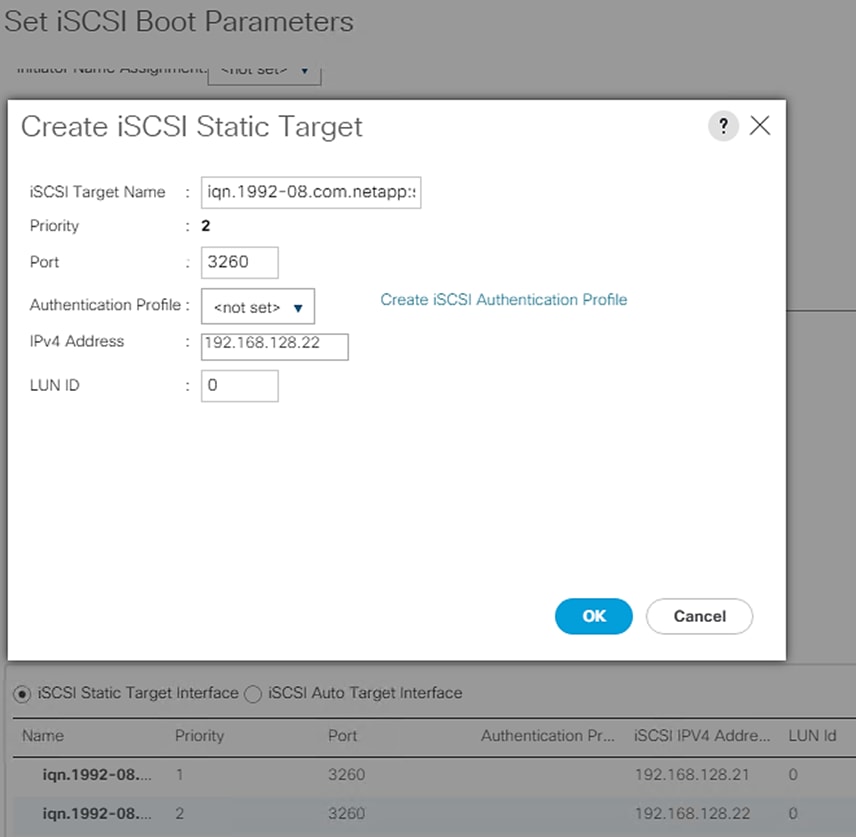856x837 pixels.
Task: Click the iSCSI Target Name field
Action: point(310,192)
